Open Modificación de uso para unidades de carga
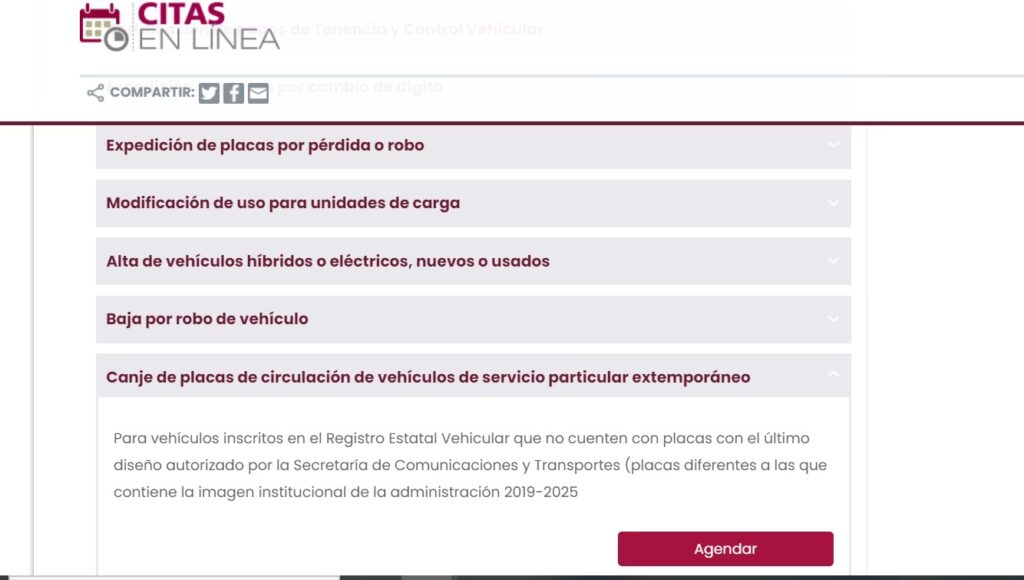This screenshot has height=580, width=1024. tap(283, 203)
